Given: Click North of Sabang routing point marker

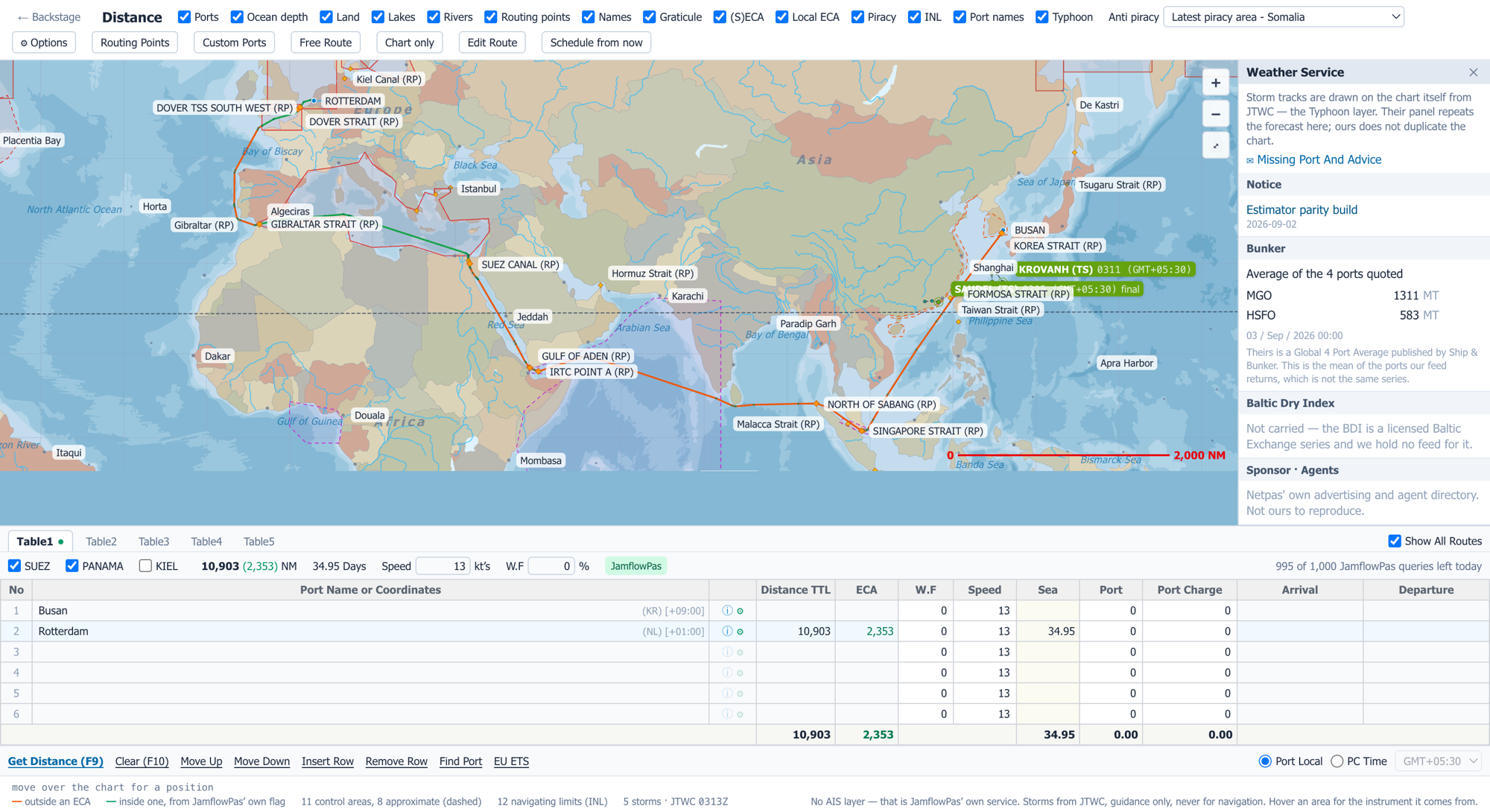Looking at the screenshot, I should (817, 404).
